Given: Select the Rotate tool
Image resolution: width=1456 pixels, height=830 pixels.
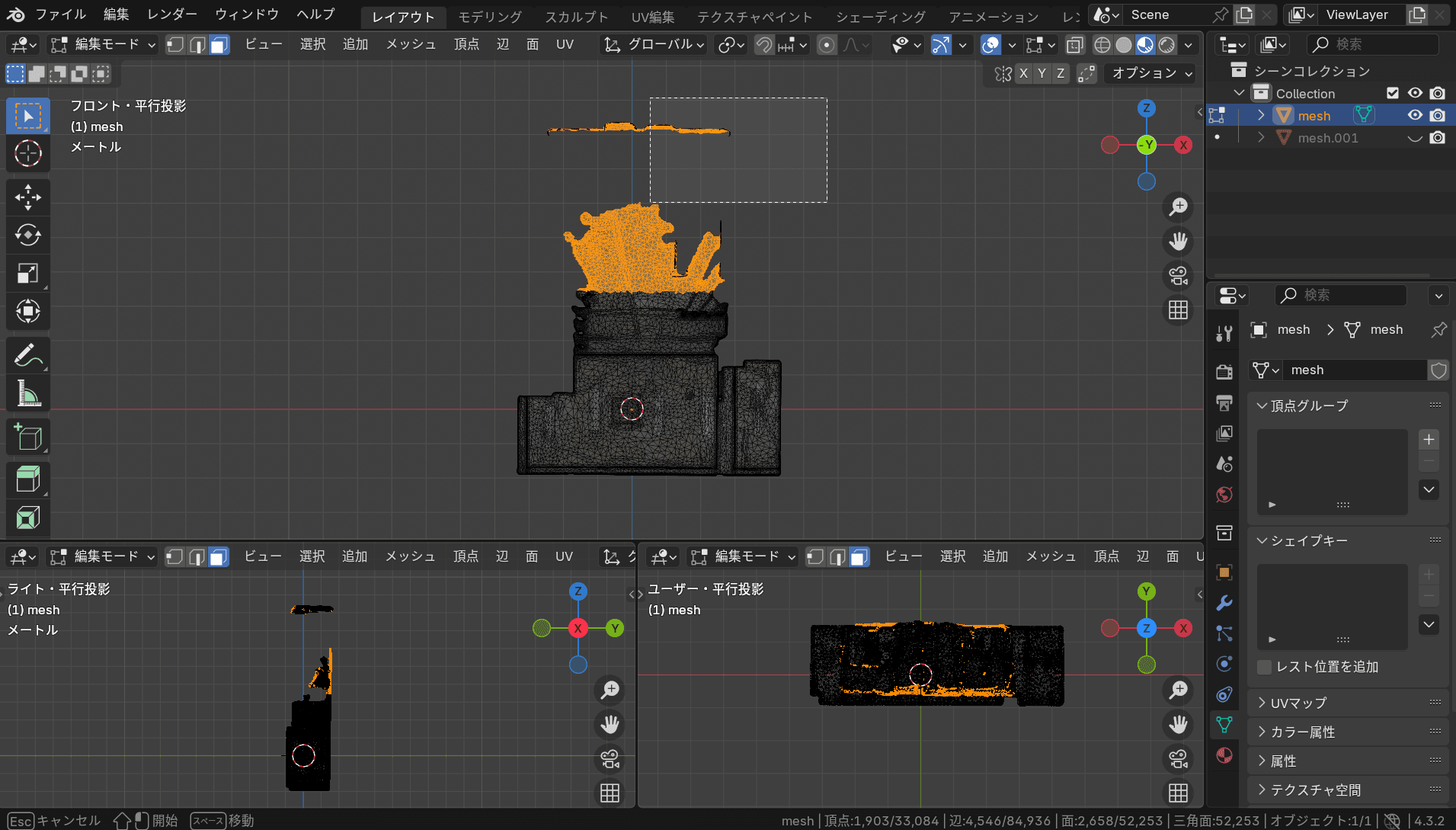Looking at the screenshot, I should 28,236.
